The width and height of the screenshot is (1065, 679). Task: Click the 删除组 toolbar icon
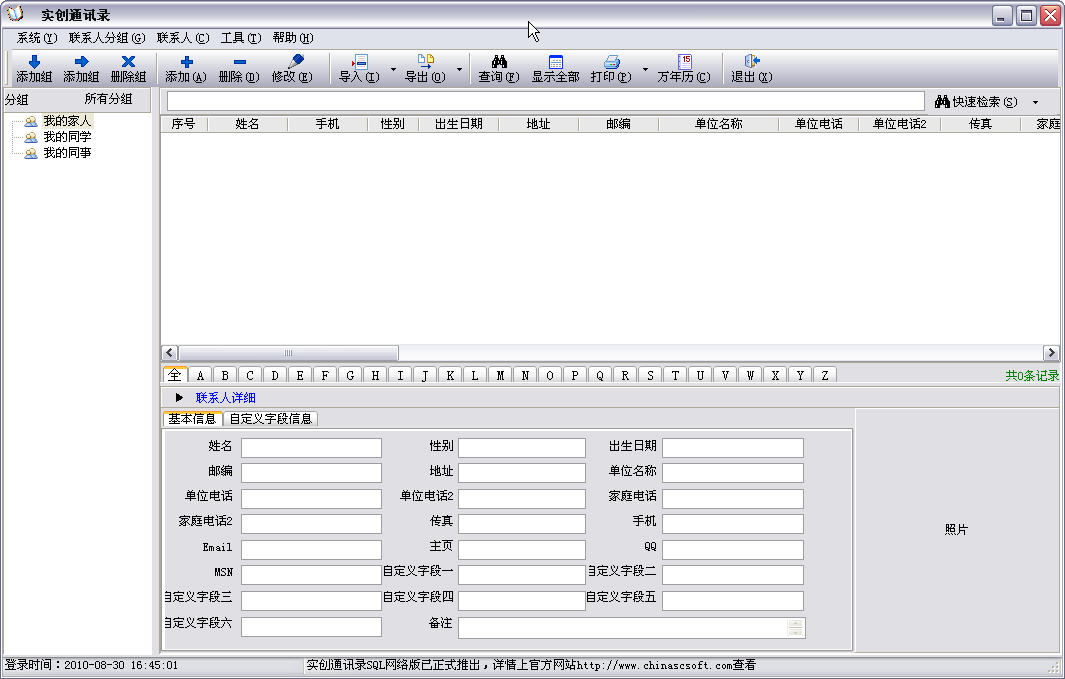(x=128, y=63)
